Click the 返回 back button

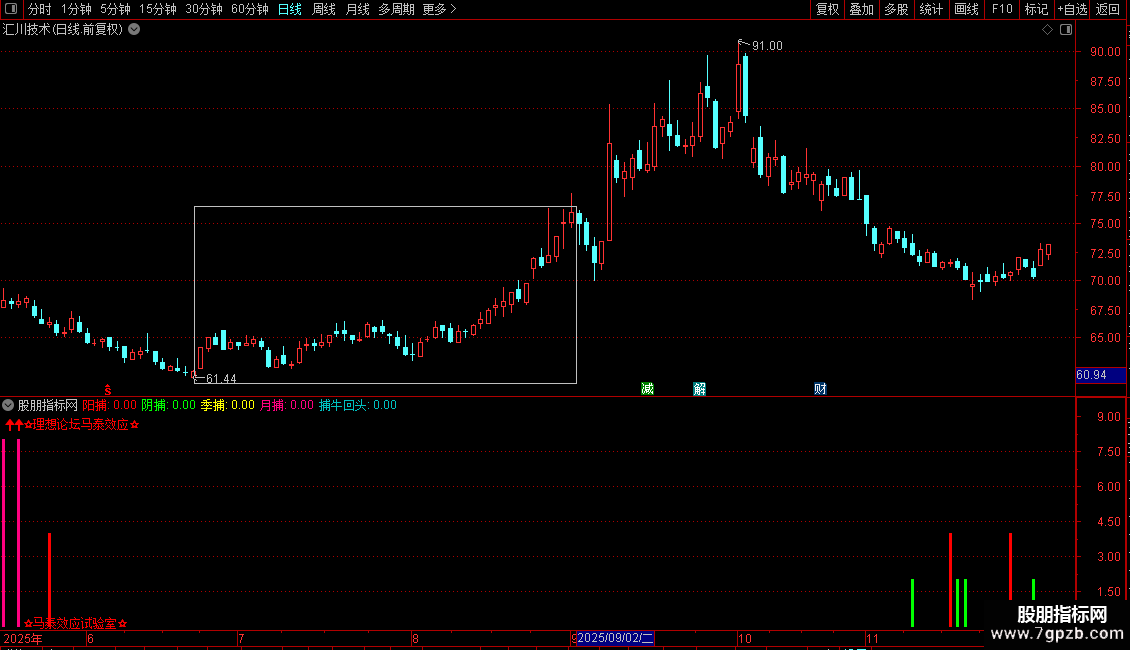[x=1108, y=9]
